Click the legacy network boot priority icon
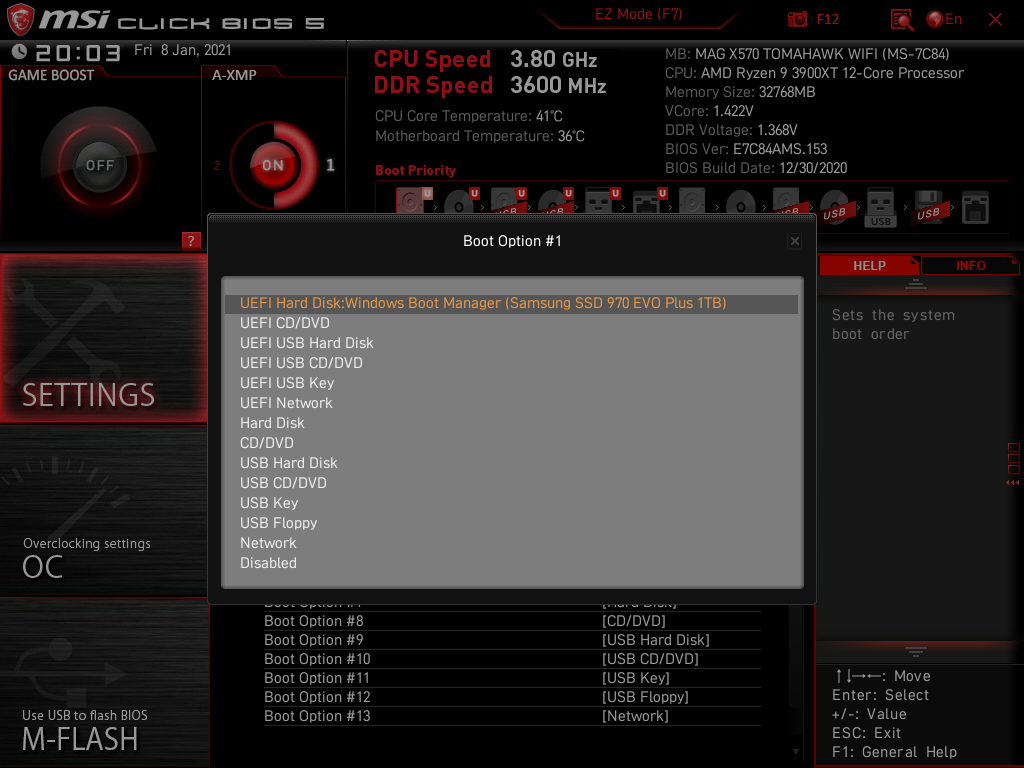Image resolution: width=1024 pixels, height=768 pixels. (975, 208)
